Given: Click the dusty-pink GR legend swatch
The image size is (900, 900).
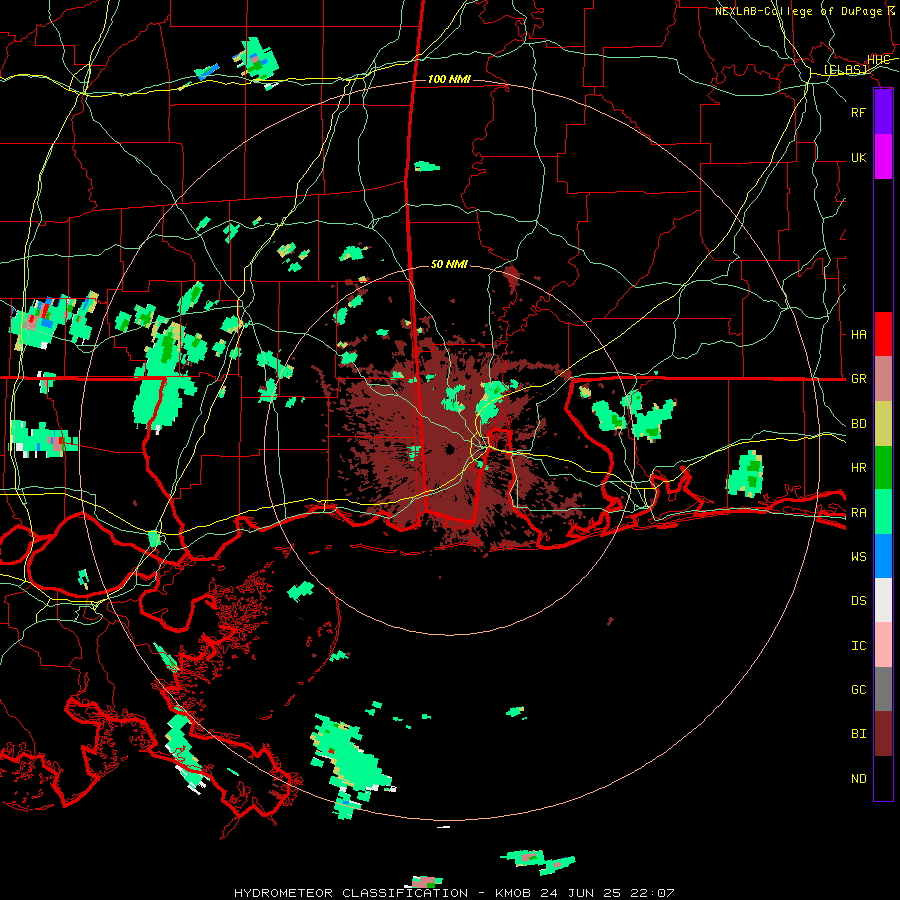Looking at the screenshot, I should click(x=883, y=379).
